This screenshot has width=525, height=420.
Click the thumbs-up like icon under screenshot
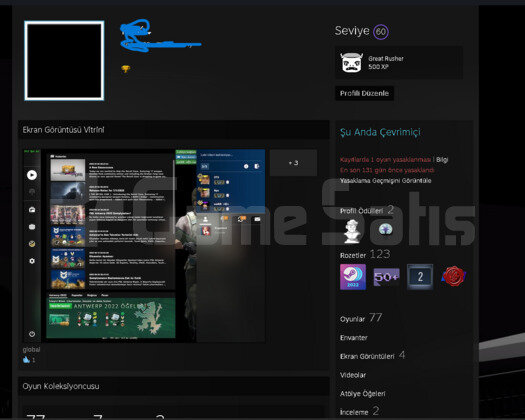click(x=26, y=360)
